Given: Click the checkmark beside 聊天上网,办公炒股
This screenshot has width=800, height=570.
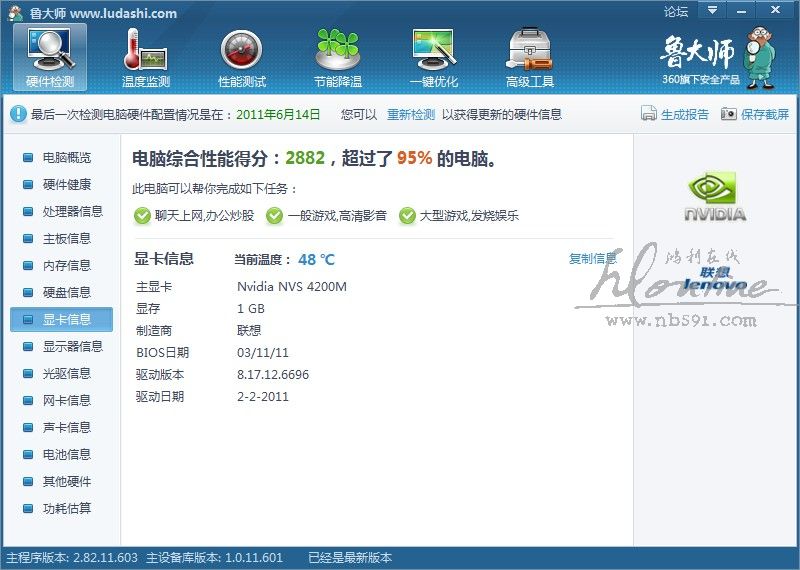Looking at the screenshot, I should click(x=142, y=216).
